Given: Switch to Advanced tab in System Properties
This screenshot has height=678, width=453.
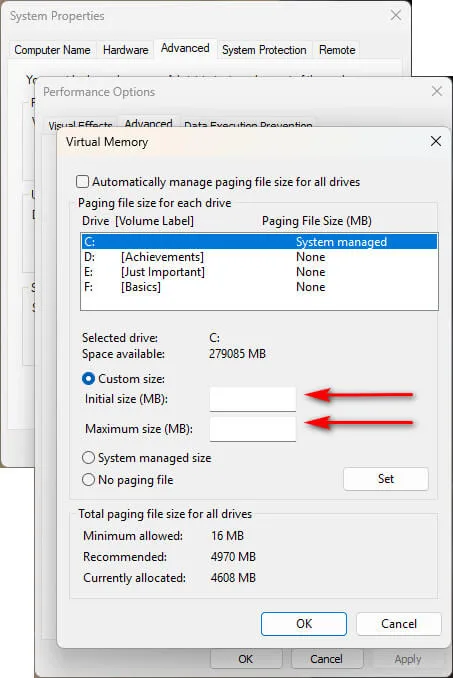Looking at the screenshot, I should pos(185,48).
